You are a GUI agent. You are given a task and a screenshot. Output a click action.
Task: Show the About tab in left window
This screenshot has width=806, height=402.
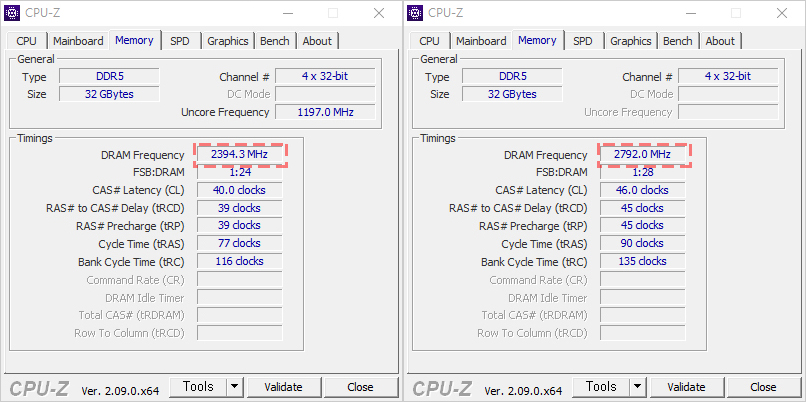[x=317, y=41]
